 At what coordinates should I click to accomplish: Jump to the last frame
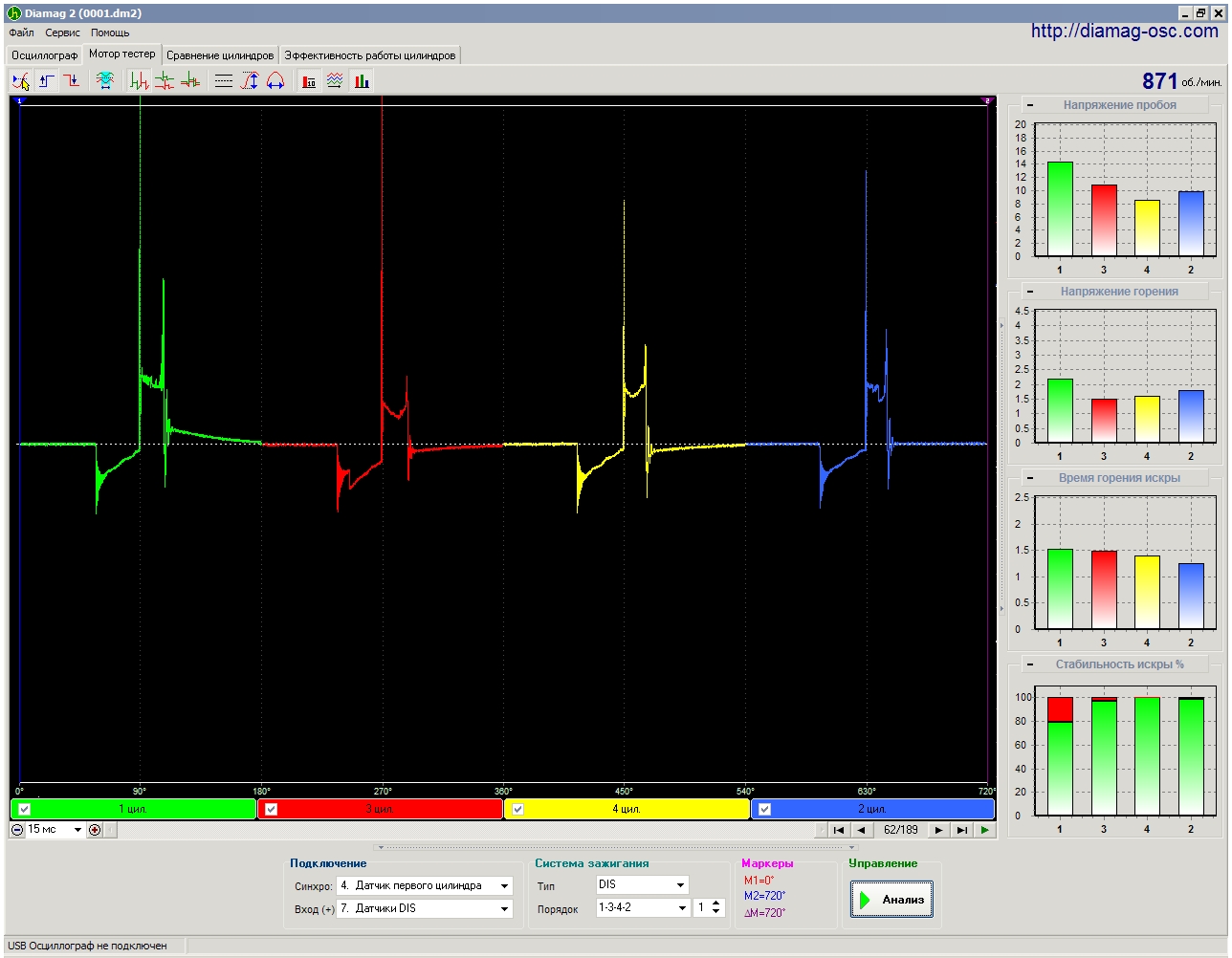(962, 830)
